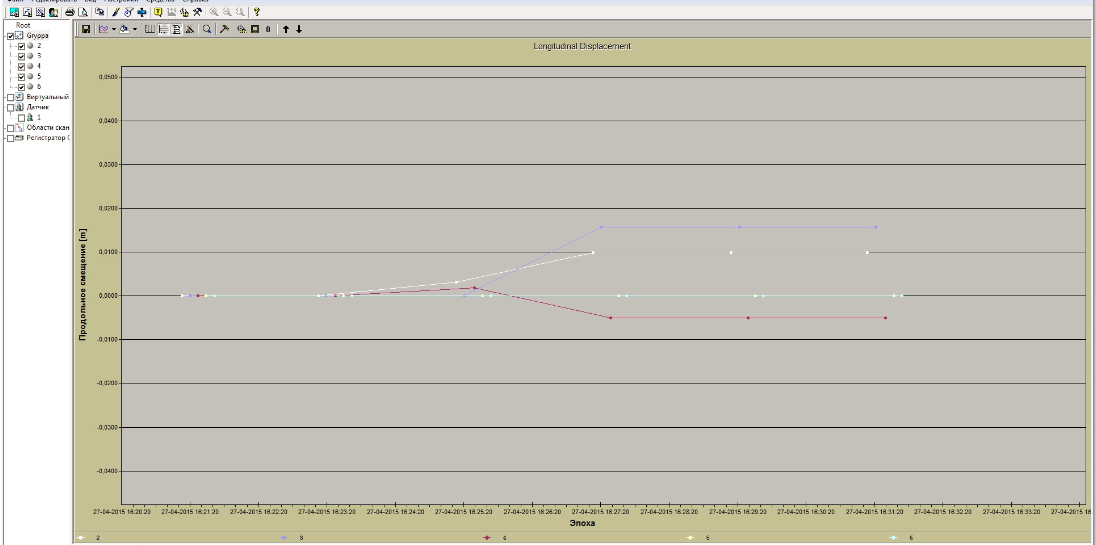
Task: Toggle the chart legend icon
Action: (x=176, y=29)
